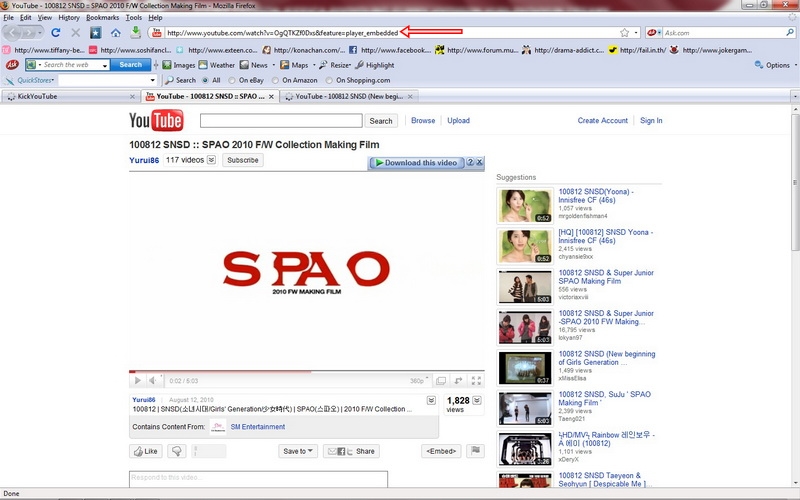Open the facebook bookmark in the bookmarks bar
This screenshot has height=500, width=800.
(390, 50)
